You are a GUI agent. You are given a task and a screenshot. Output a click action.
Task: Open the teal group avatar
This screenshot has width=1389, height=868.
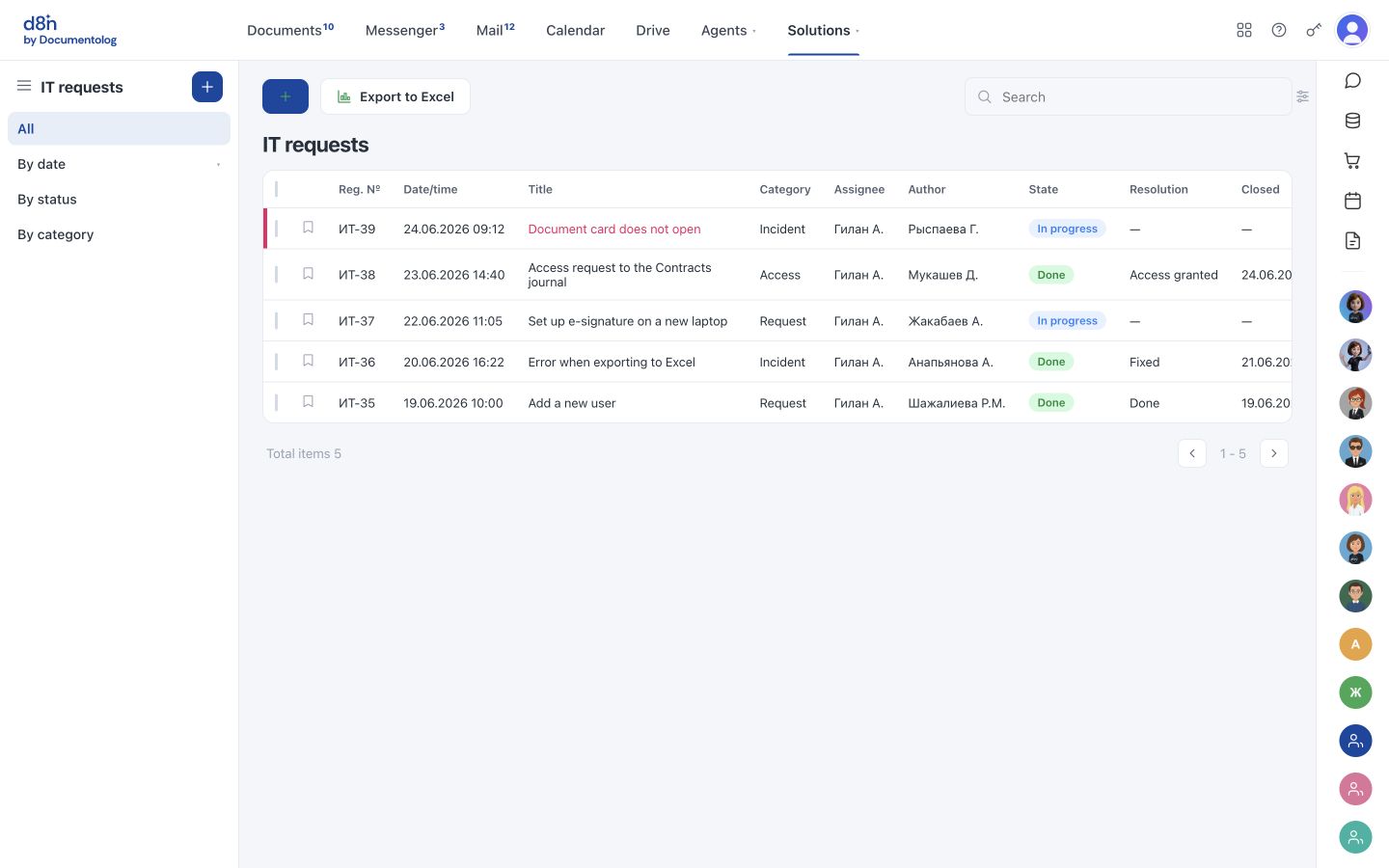tap(1355, 837)
